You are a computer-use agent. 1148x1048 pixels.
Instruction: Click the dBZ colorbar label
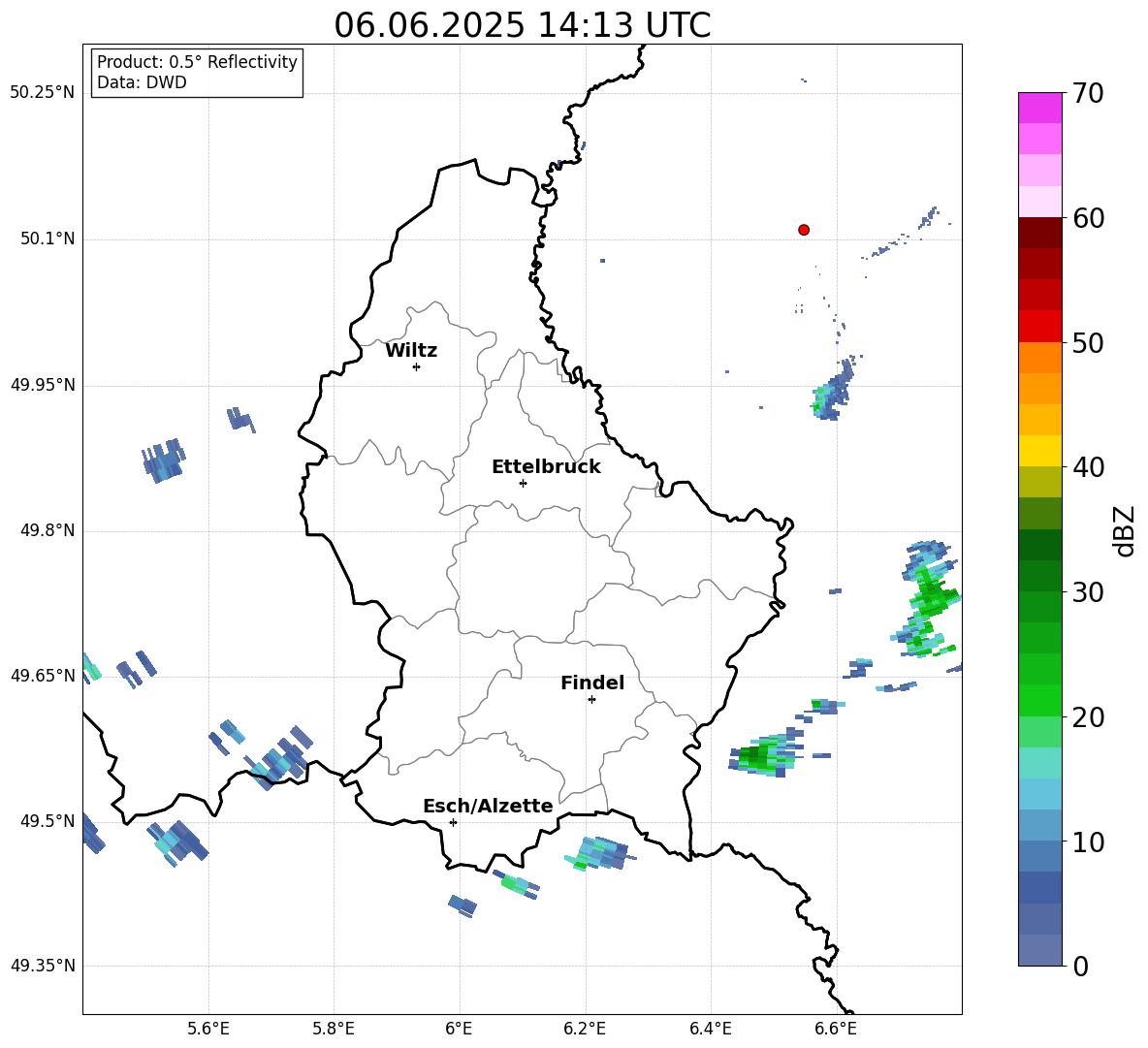tap(1123, 530)
